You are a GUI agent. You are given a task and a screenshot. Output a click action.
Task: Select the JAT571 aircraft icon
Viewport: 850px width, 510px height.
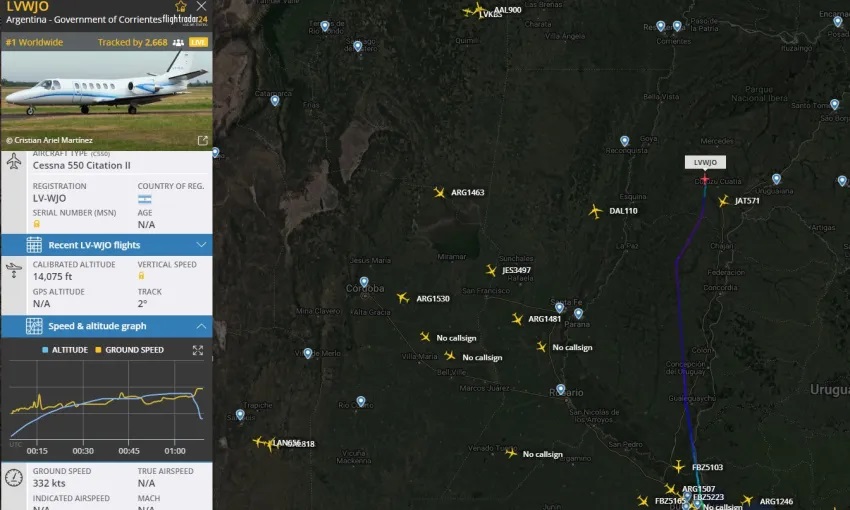click(723, 201)
